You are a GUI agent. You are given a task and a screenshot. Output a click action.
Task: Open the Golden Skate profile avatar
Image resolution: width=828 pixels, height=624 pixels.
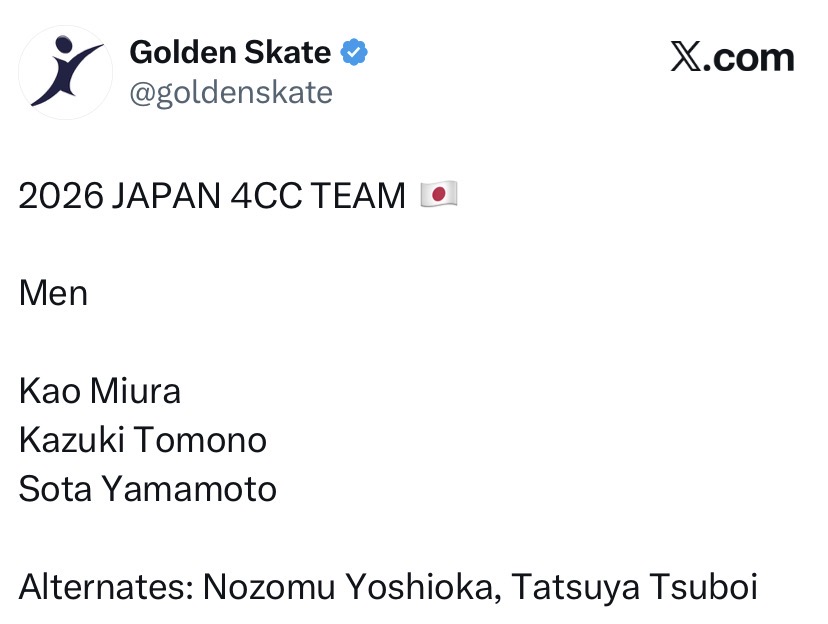[x=66, y=73]
